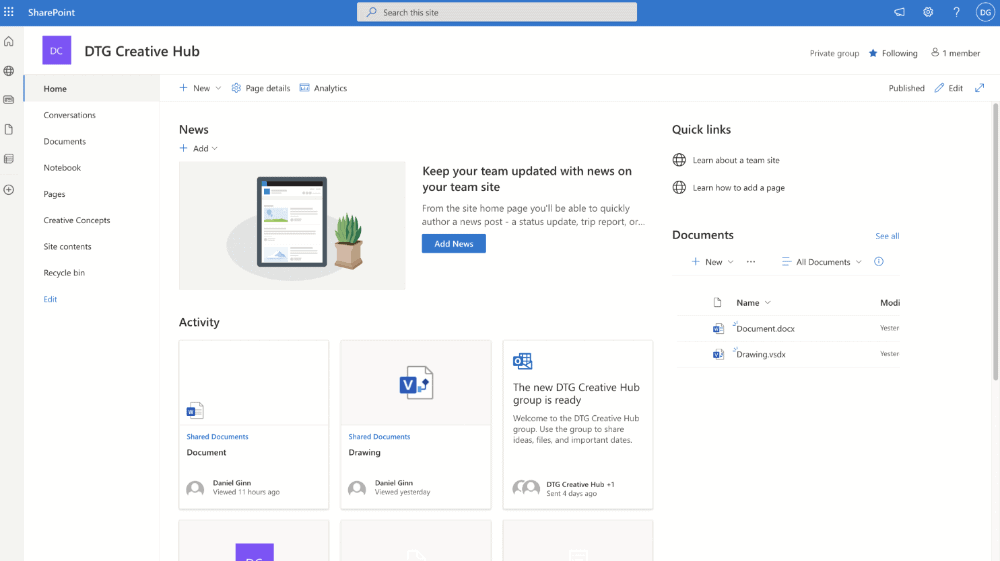Click the Published status label
Viewport: 1000px width, 561px height.
click(x=906, y=88)
